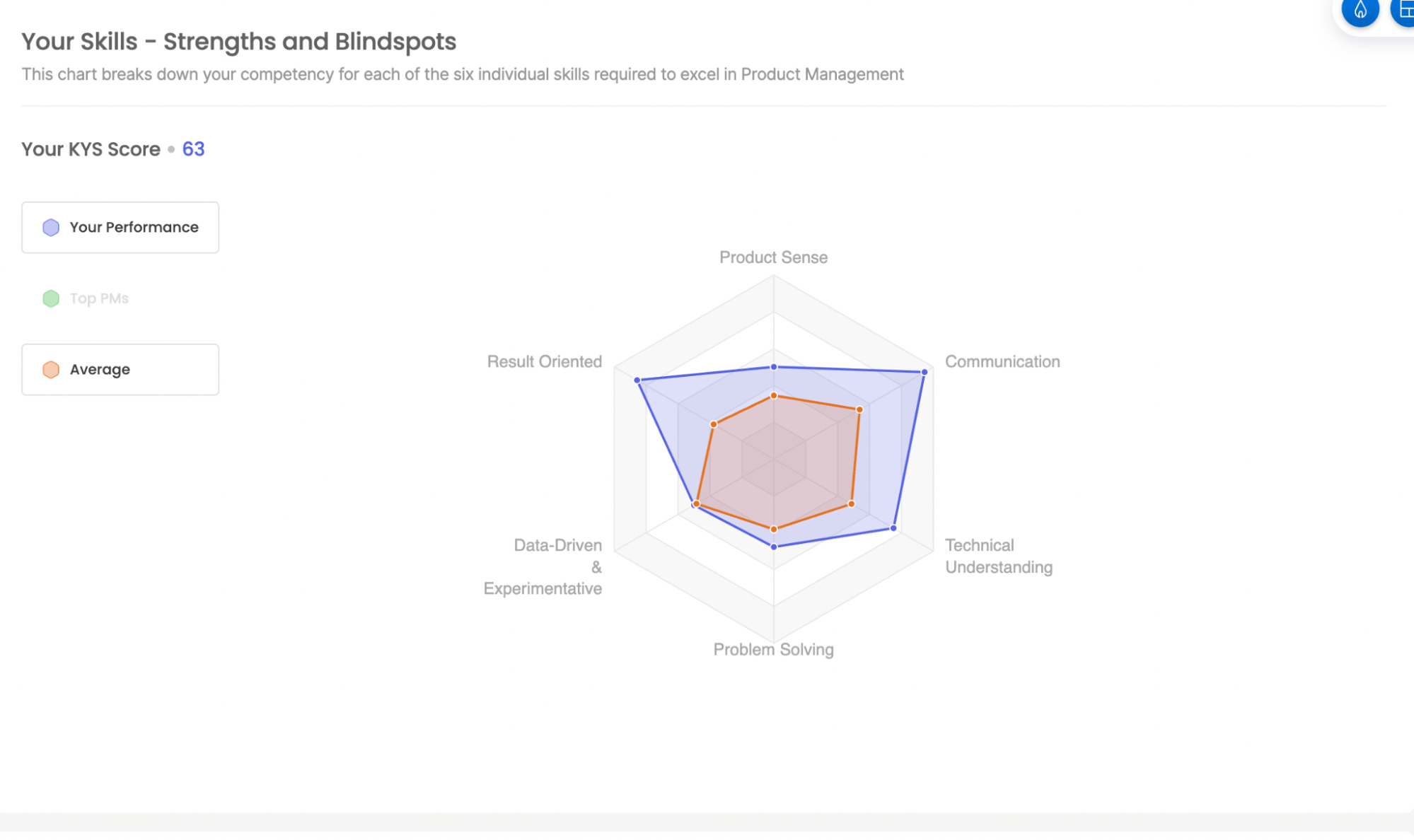
Task: Select the orange Product Sense data point
Action: click(774, 395)
